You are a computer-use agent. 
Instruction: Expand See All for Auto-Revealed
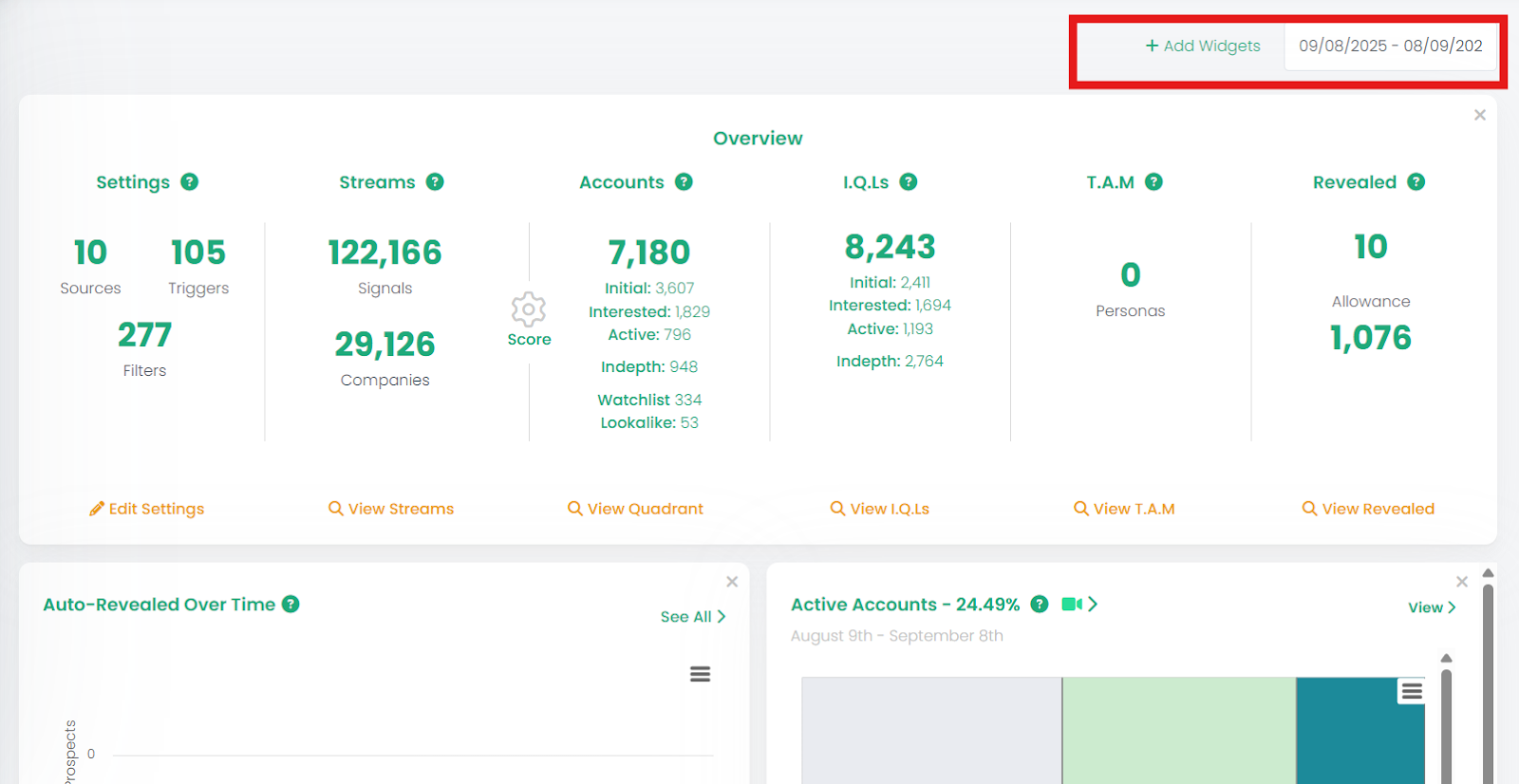coord(692,617)
